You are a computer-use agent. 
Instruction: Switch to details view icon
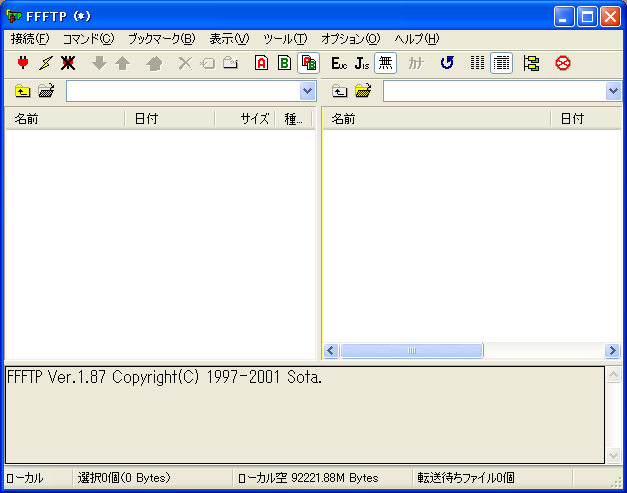click(x=501, y=63)
